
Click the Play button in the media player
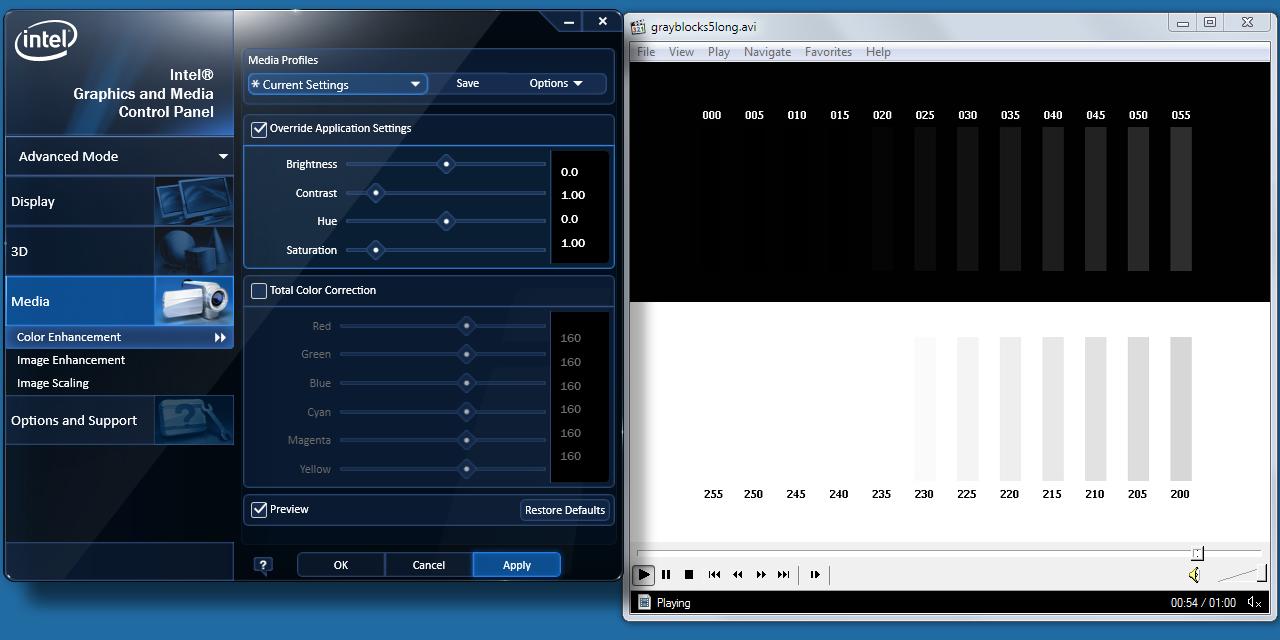point(643,574)
